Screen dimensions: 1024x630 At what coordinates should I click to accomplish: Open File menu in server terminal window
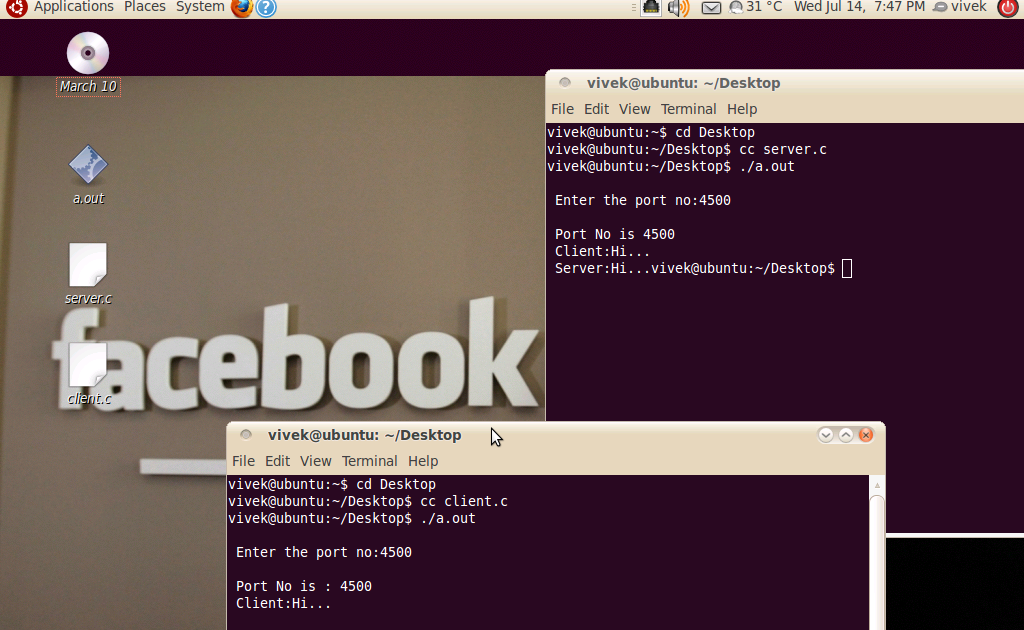point(562,109)
